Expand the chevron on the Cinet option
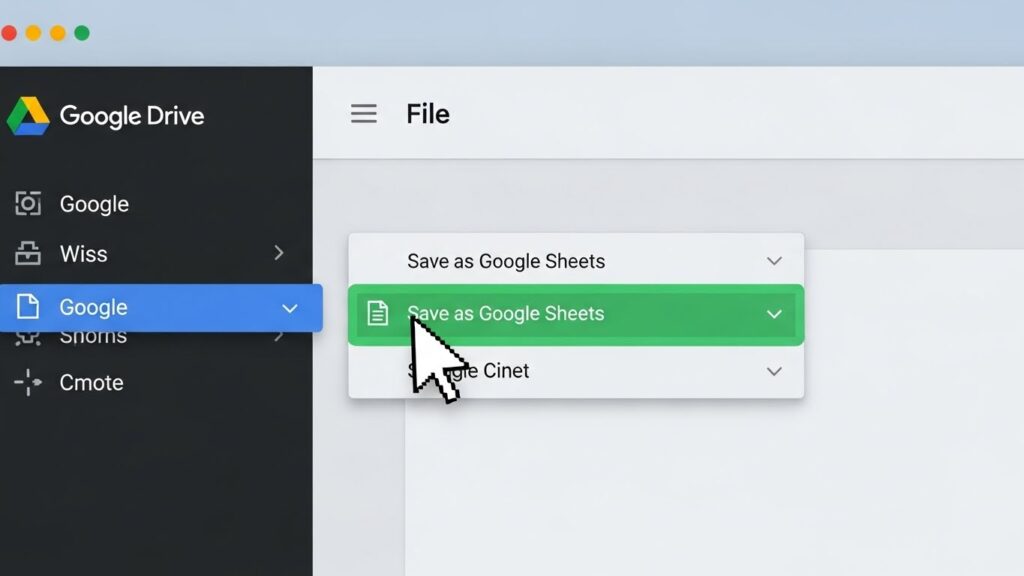The height and width of the screenshot is (576, 1024). (x=774, y=371)
